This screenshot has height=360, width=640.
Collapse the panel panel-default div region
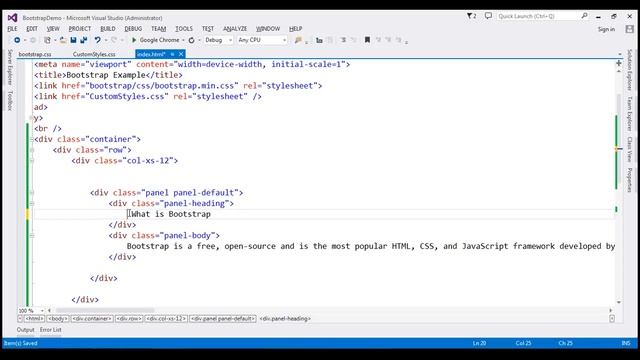tap(32, 193)
